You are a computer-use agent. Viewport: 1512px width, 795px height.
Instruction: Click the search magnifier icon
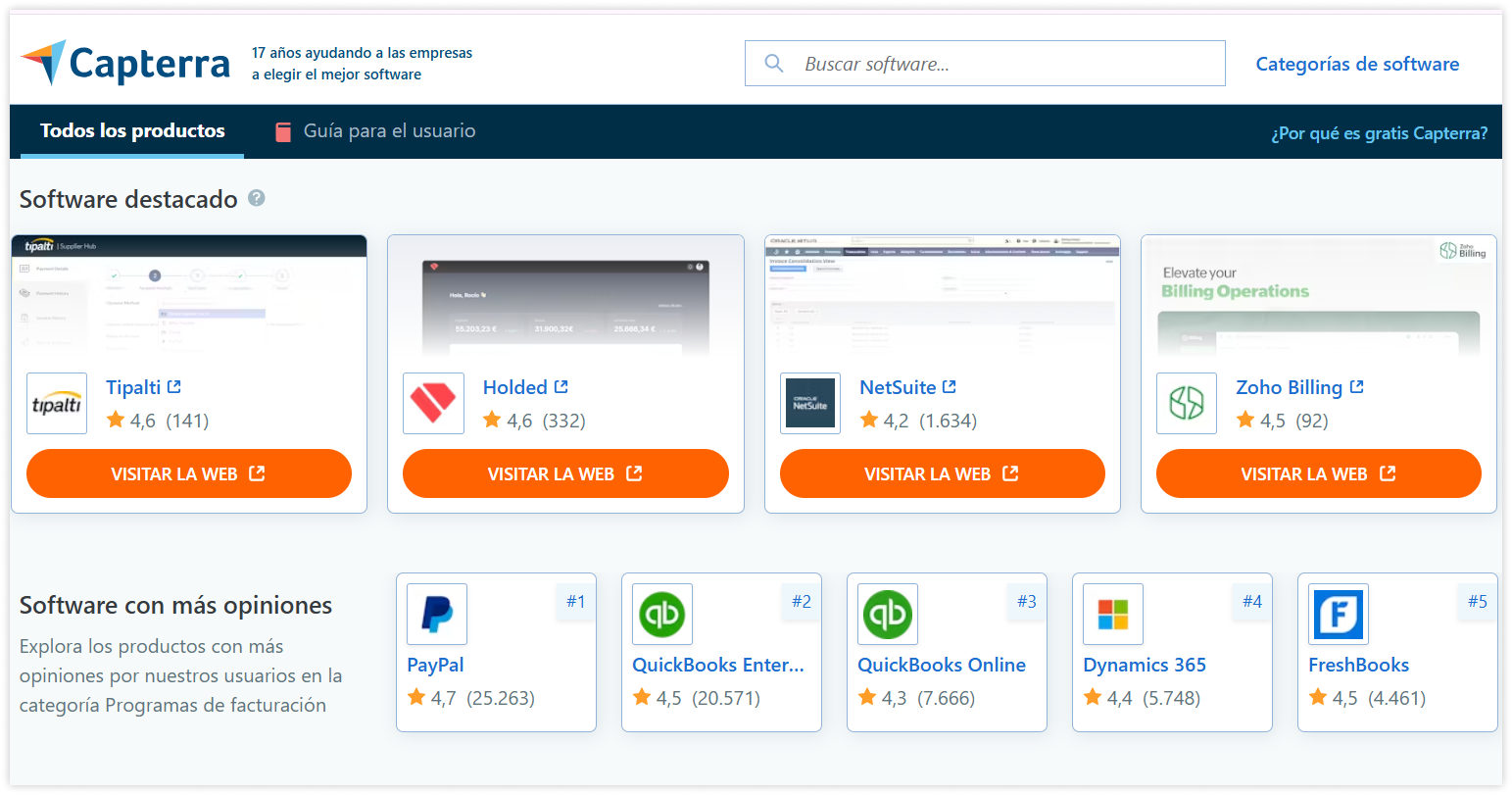pyautogui.click(x=774, y=64)
